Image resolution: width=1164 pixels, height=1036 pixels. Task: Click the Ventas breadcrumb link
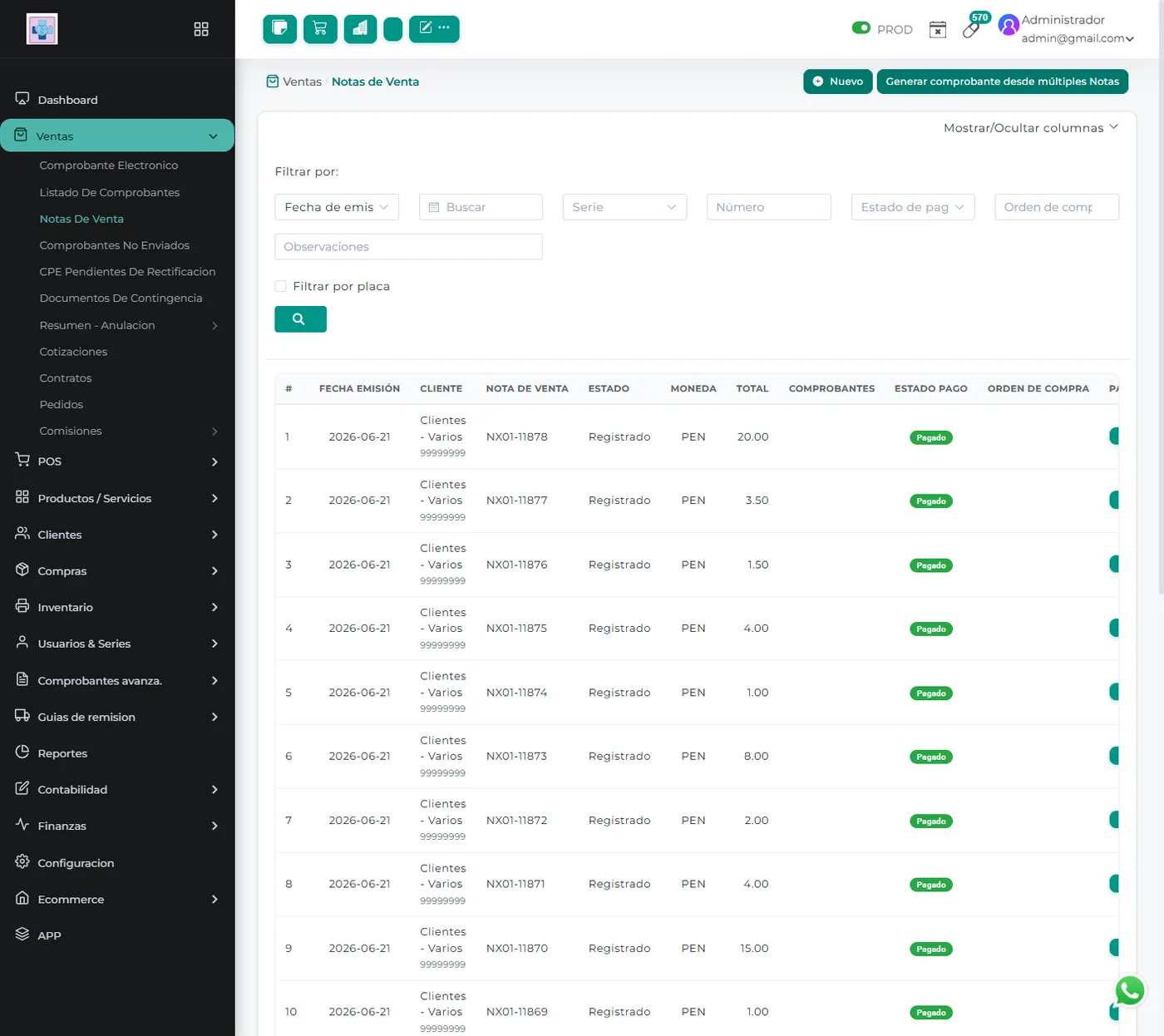point(302,81)
